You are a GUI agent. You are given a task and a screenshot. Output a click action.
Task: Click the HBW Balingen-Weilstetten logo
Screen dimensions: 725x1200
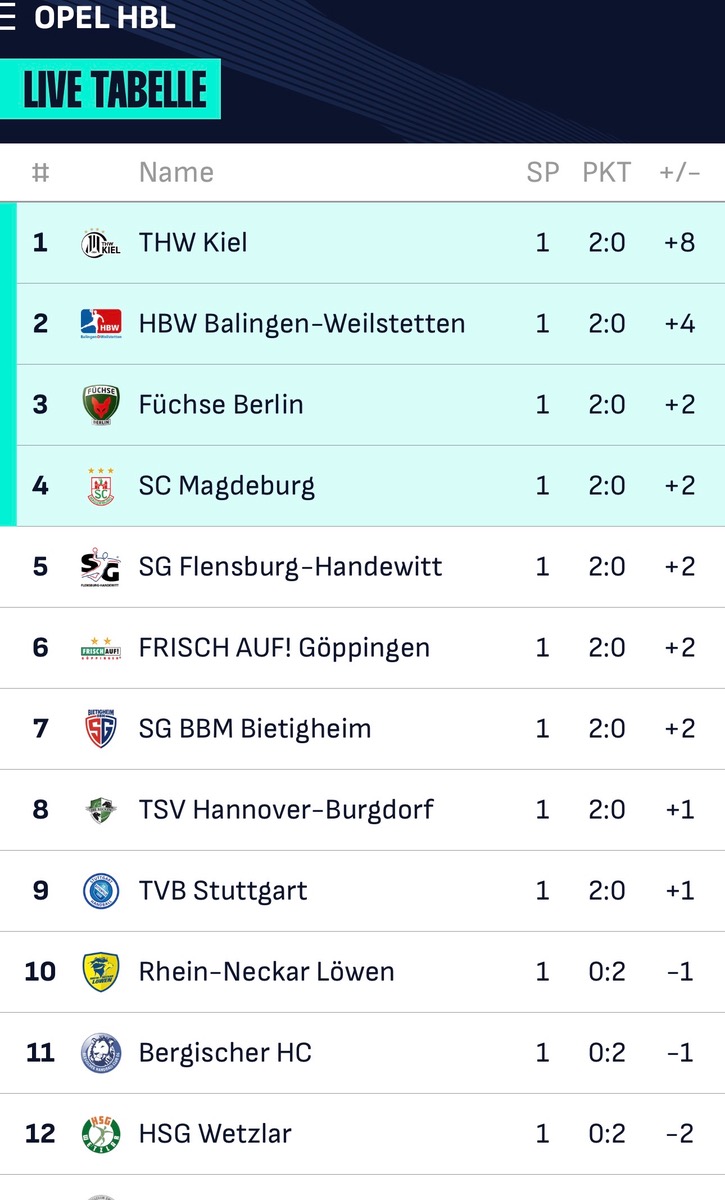pos(100,324)
